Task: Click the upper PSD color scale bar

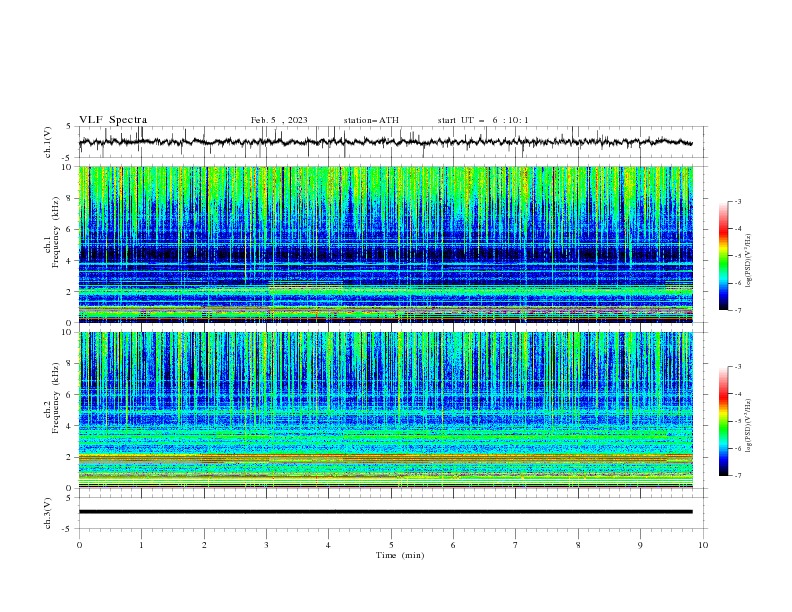Action: point(723,255)
